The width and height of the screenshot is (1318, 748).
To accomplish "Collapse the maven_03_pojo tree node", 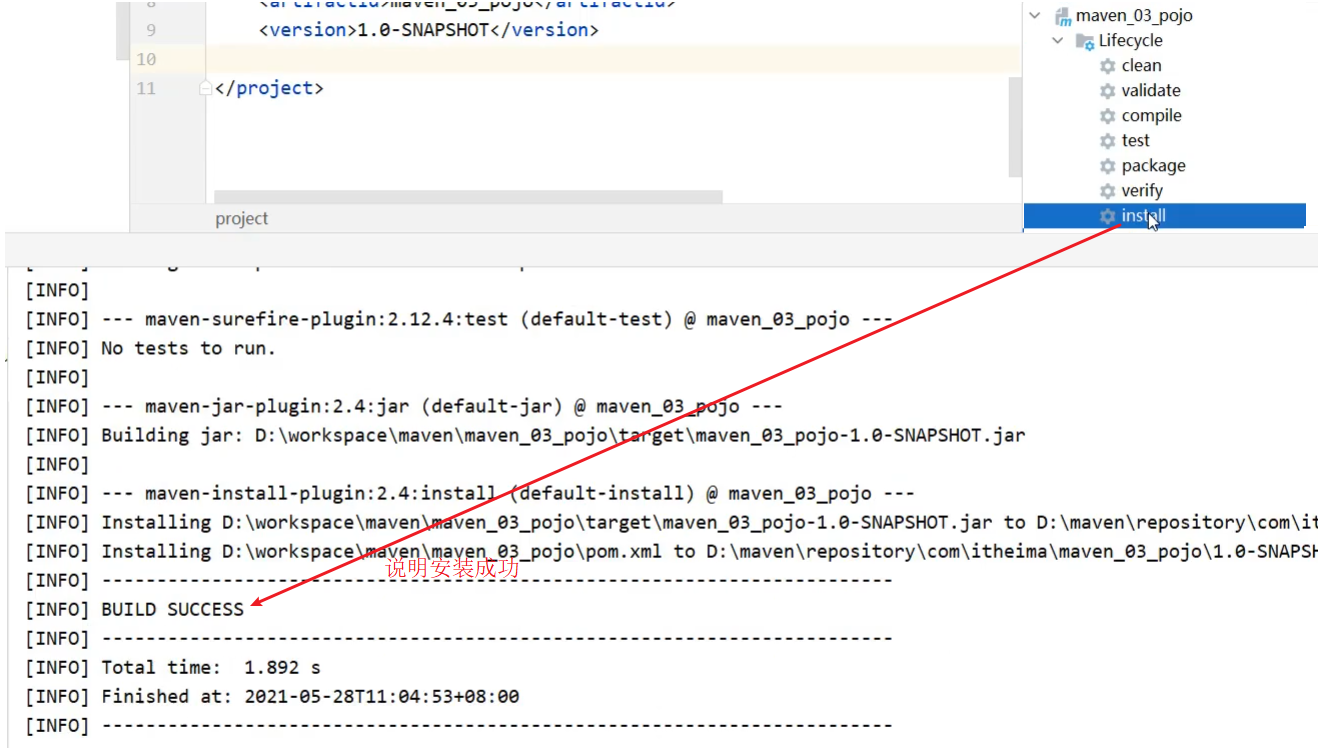I will [1035, 16].
